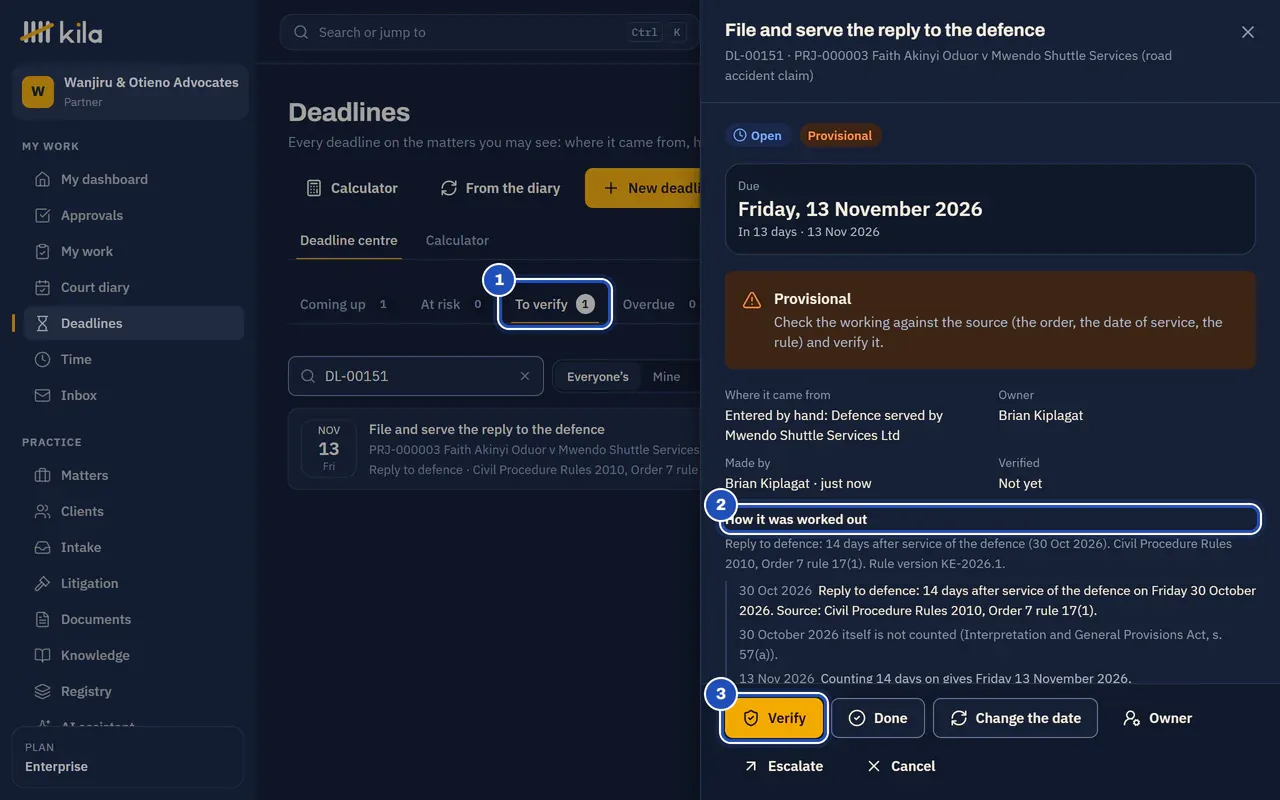This screenshot has height=800, width=1280.
Task: Click Change the date
Action: click(x=1015, y=718)
